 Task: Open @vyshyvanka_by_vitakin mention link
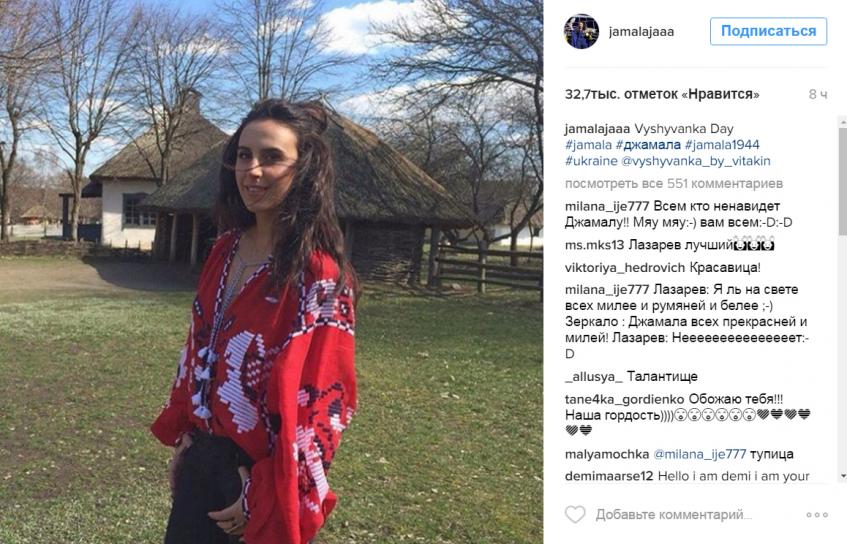pyautogui.click(x=696, y=161)
